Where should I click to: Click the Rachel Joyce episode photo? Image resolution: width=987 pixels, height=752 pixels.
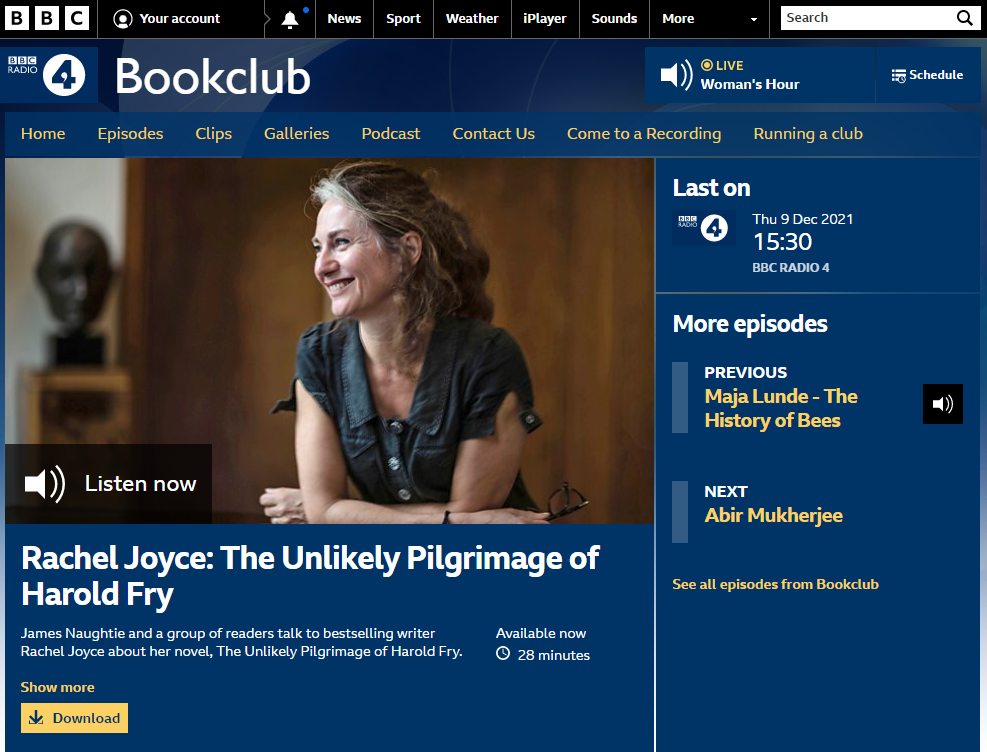(330, 340)
